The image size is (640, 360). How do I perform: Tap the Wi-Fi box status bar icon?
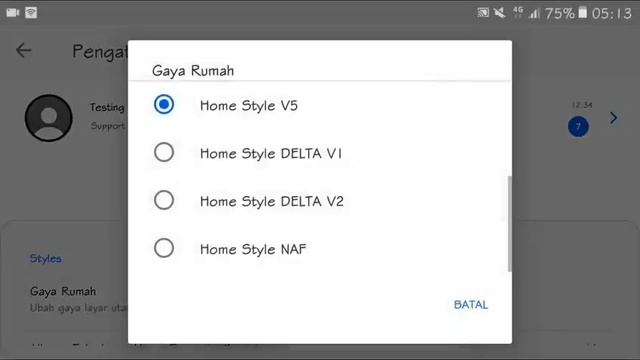(31, 13)
